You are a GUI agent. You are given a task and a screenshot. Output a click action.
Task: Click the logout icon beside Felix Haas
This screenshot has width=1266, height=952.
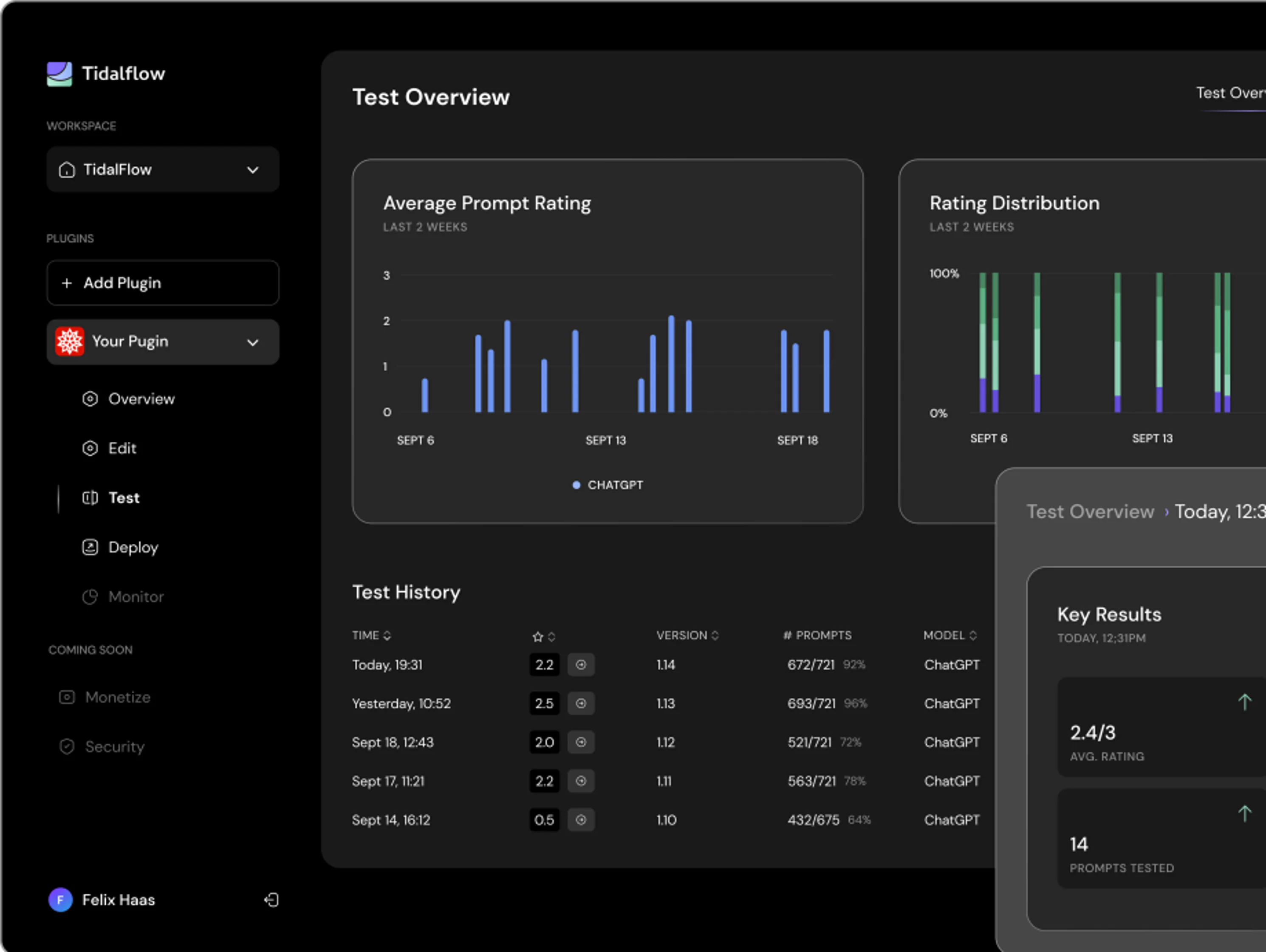click(271, 900)
